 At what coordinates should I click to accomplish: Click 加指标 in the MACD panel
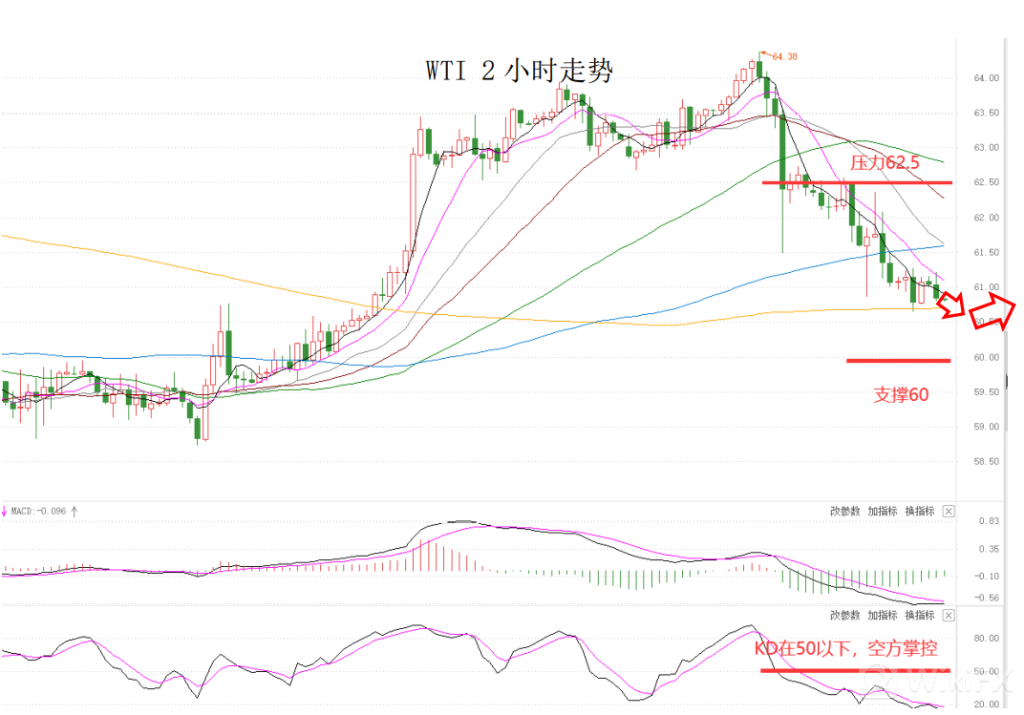click(x=882, y=511)
